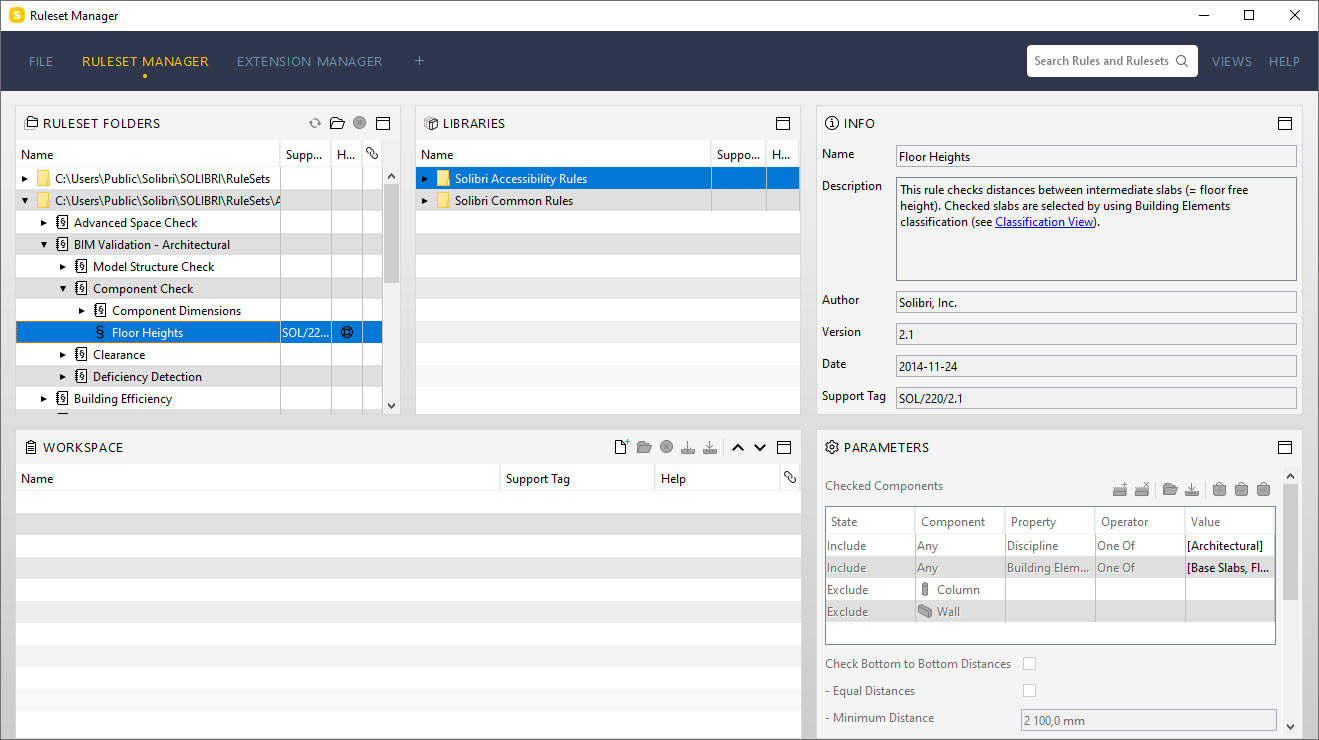Click the last clipboard icon in Parameters toolbar

tap(1263, 489)
